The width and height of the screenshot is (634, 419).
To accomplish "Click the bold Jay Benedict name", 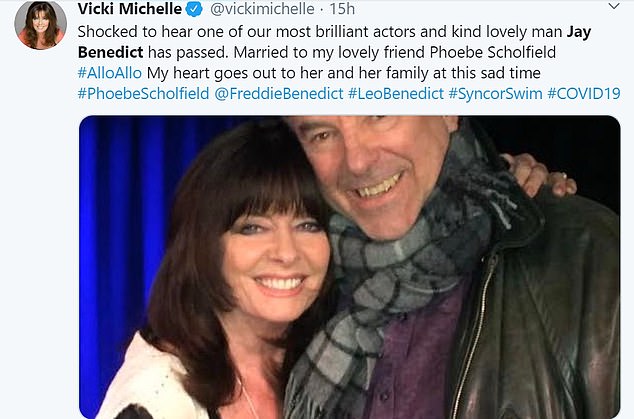I will pyautogui.click(x=334, y=42).
